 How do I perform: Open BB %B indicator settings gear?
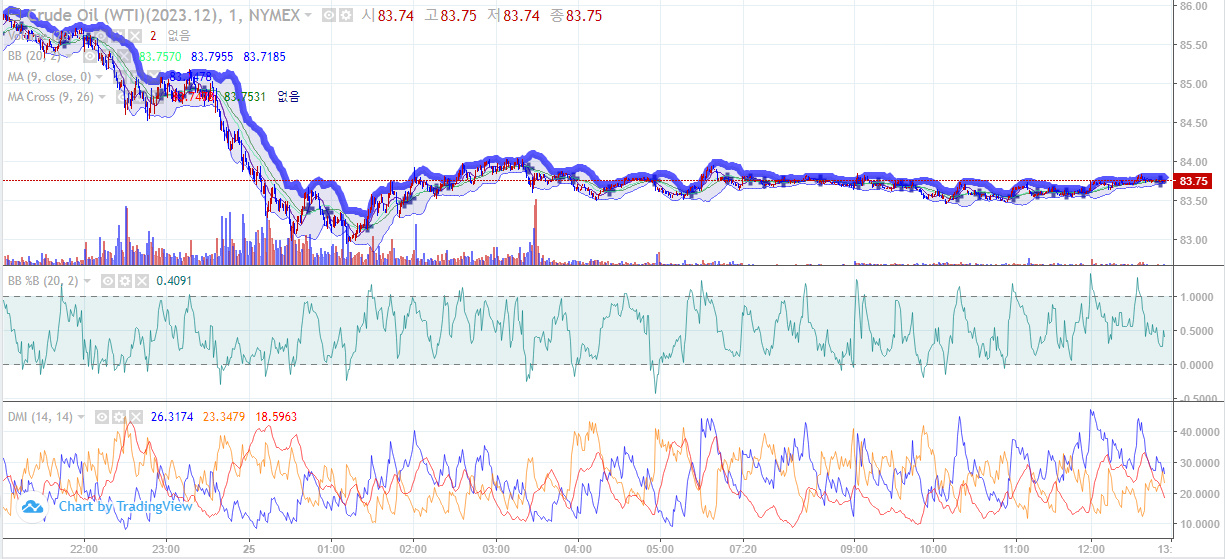click(x=124, y=281)
